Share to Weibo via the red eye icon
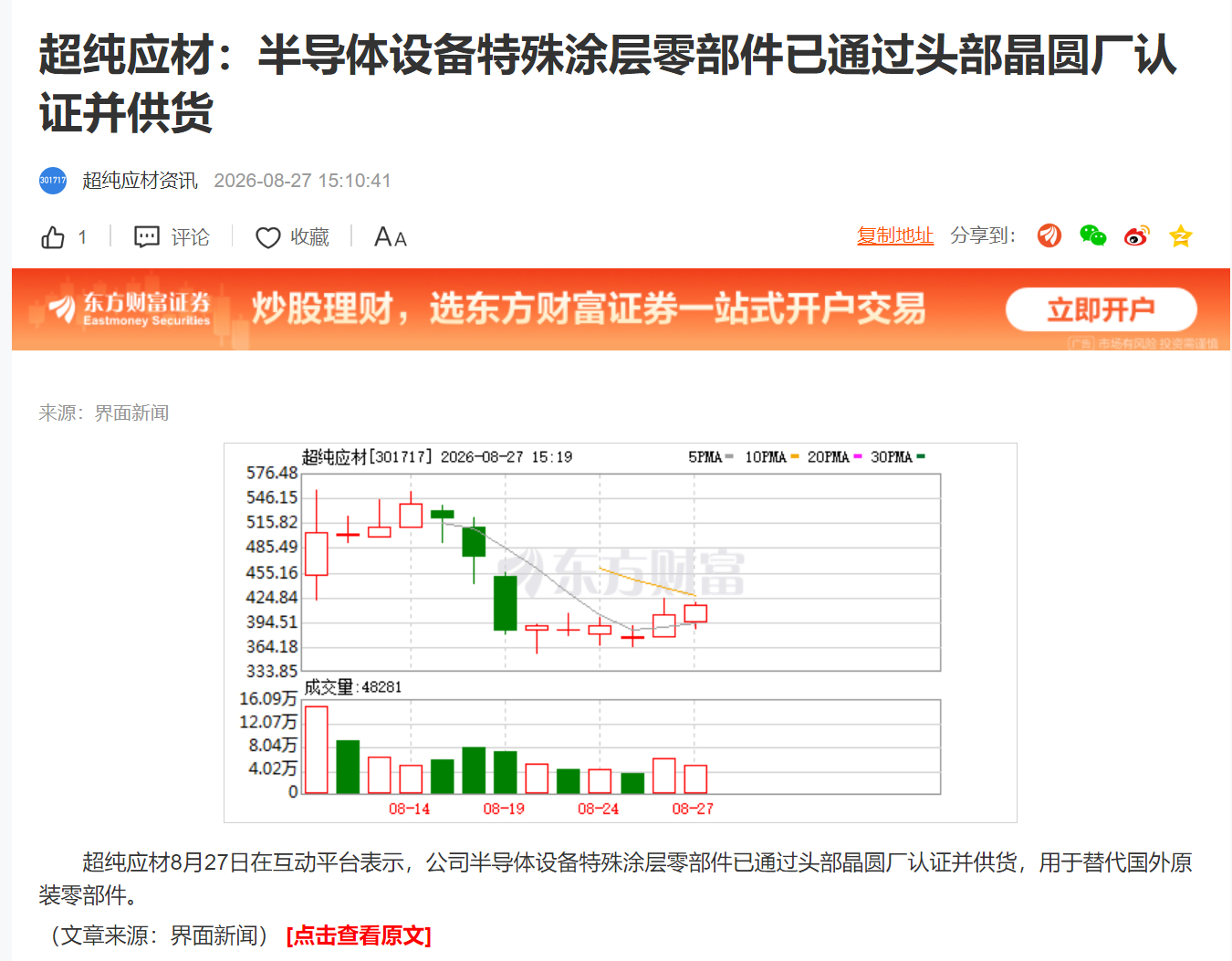 [x=1137, y=235]
